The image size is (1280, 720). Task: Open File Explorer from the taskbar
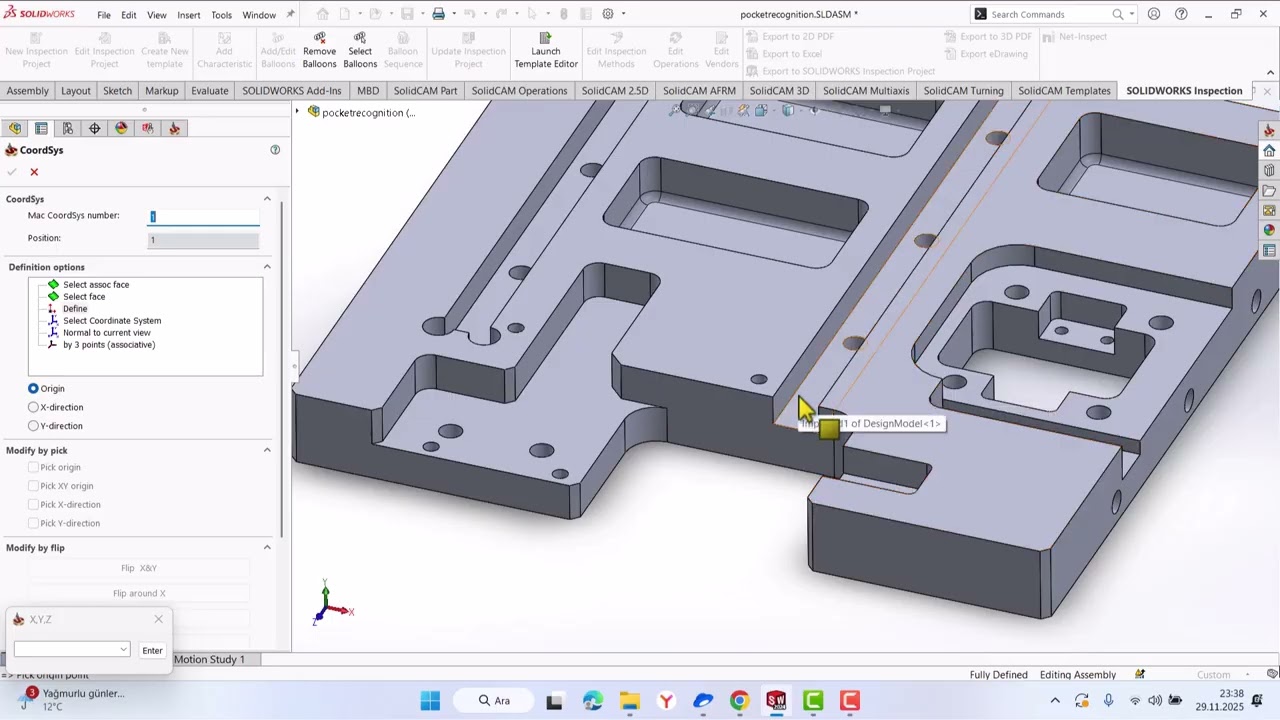pyautogui.click(x=629, y=700)
